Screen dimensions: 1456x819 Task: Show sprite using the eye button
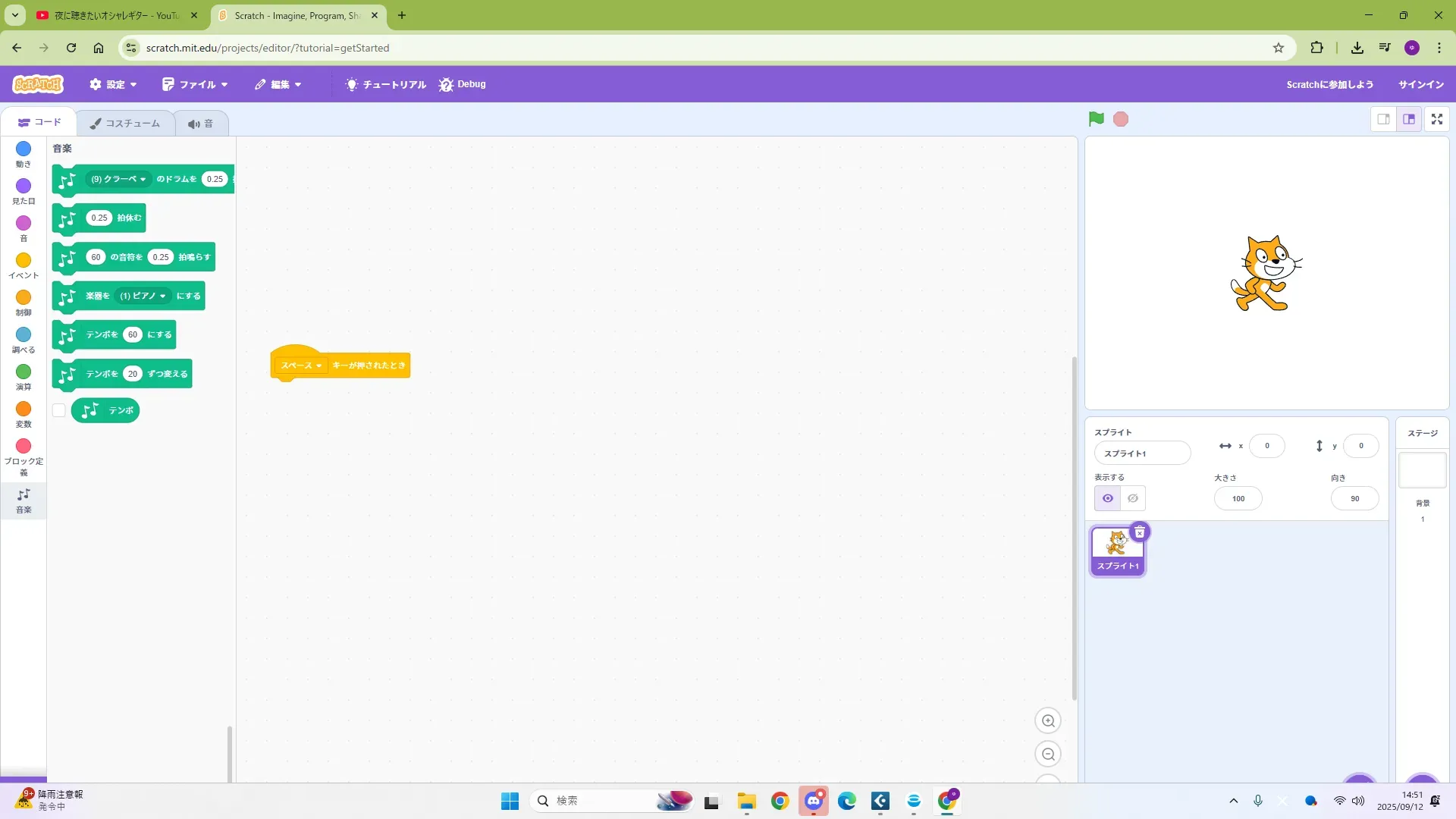[1107, 498]
